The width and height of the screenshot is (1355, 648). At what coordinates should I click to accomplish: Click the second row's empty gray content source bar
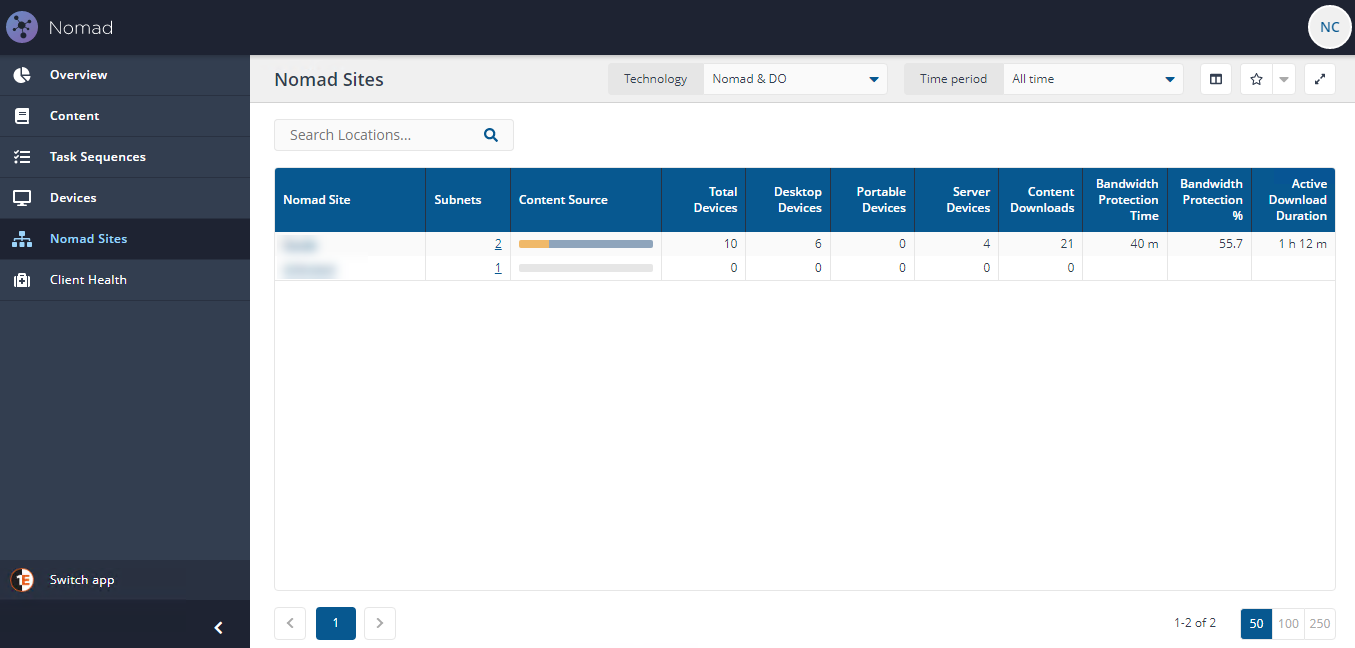(586, 268)
